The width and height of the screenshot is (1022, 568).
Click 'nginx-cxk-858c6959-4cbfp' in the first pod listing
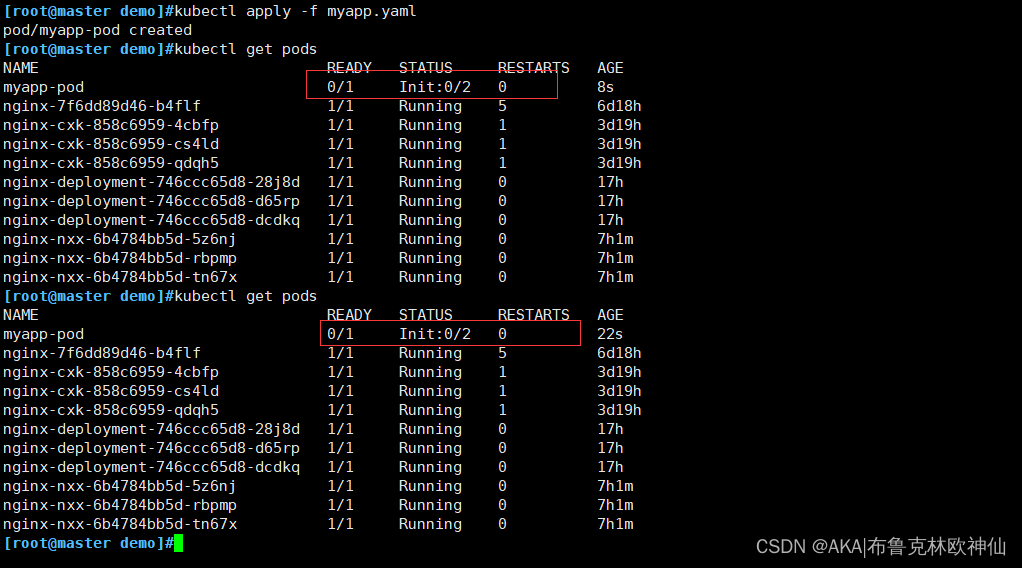click(111, 125)
